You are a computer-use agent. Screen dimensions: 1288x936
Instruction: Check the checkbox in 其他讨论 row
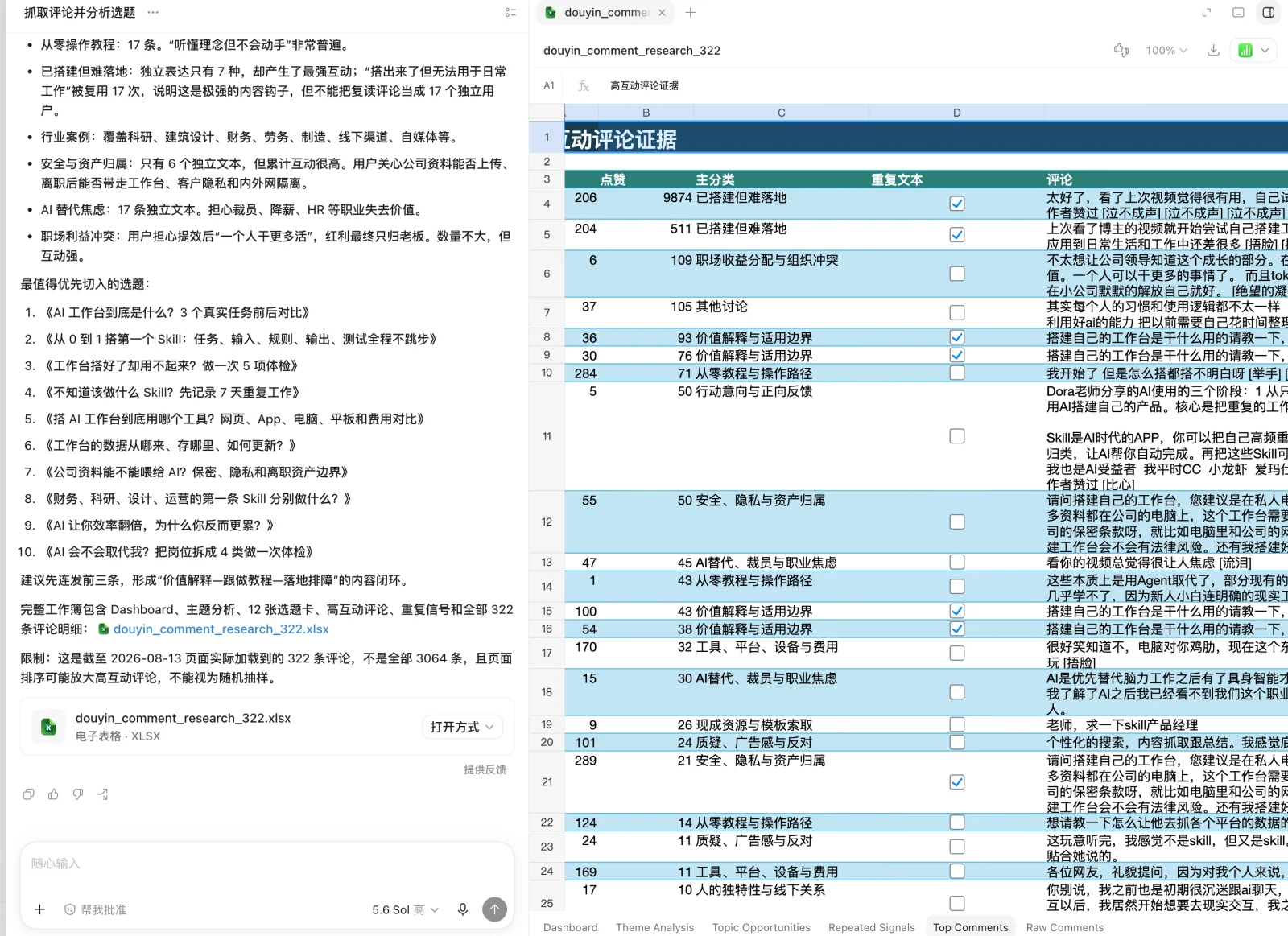tap(956, 312)
